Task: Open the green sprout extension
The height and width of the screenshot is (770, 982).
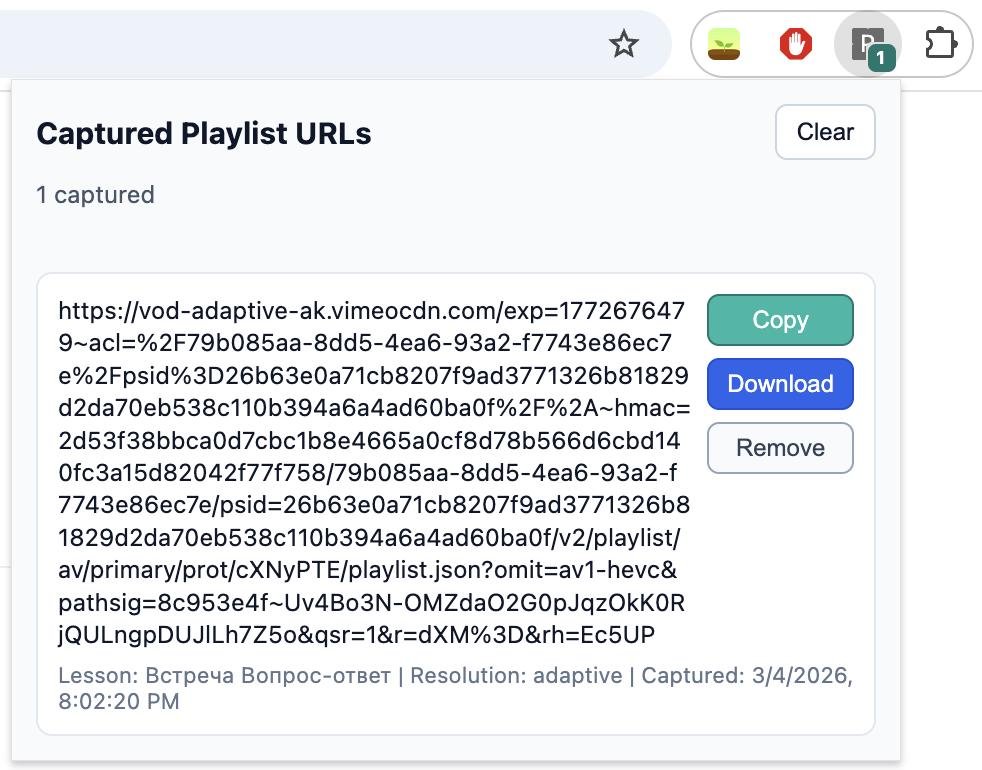Action: point(724,44)
